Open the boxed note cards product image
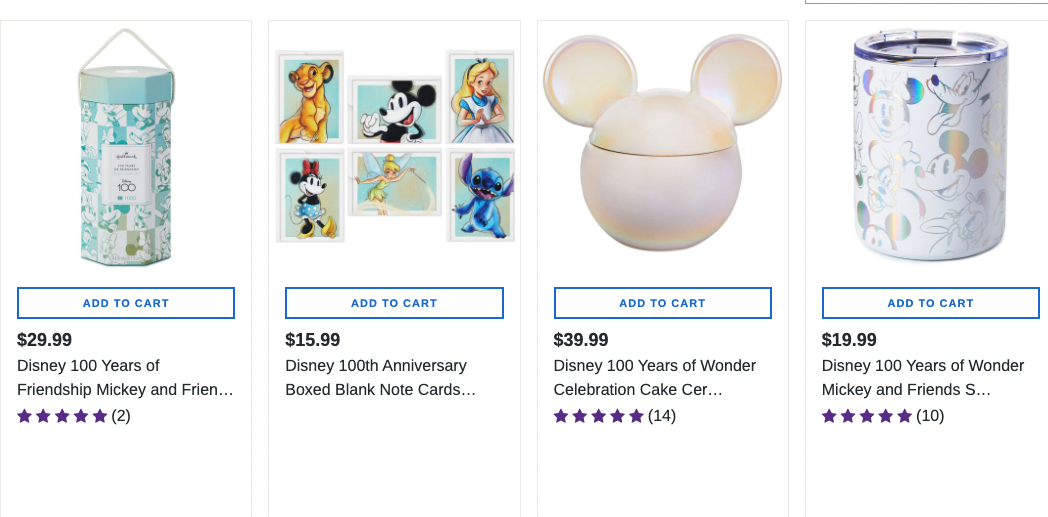1048x517 pixels. (x=394, y=147)
